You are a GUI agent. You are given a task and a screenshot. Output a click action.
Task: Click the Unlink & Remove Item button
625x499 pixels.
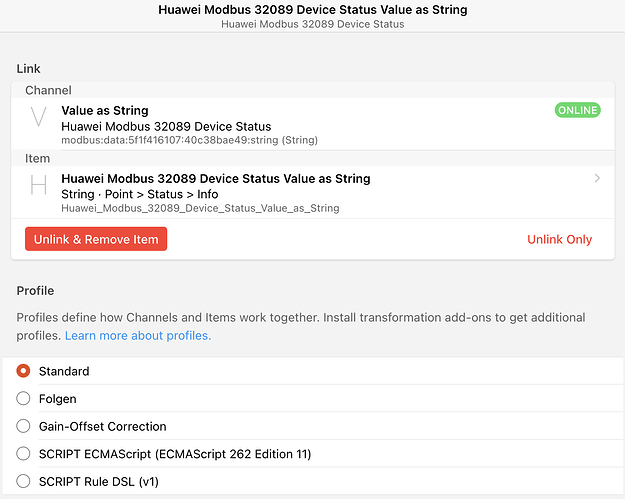coord(96,239)
